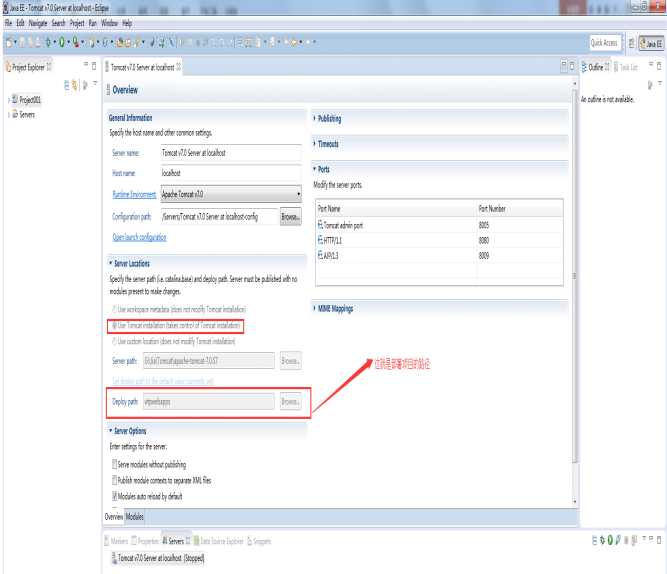The height and width of the screenshot is (574, 667).
Task: Click the Open launch configuration link
Action: (x=140, y=237)
